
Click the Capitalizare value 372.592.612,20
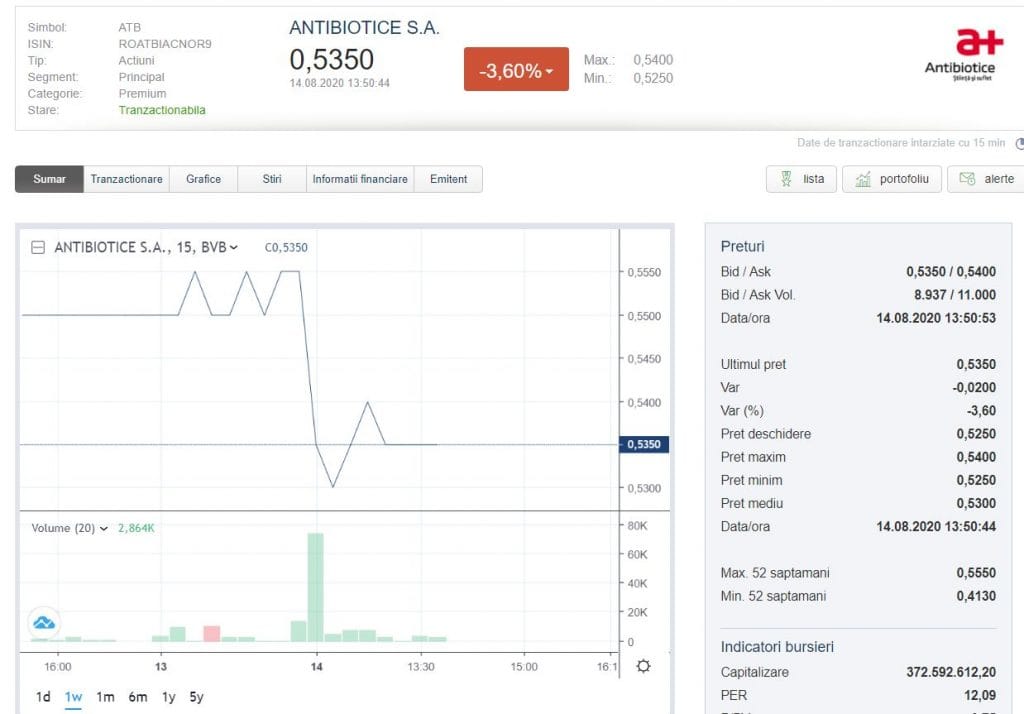[x=951, y=672]
